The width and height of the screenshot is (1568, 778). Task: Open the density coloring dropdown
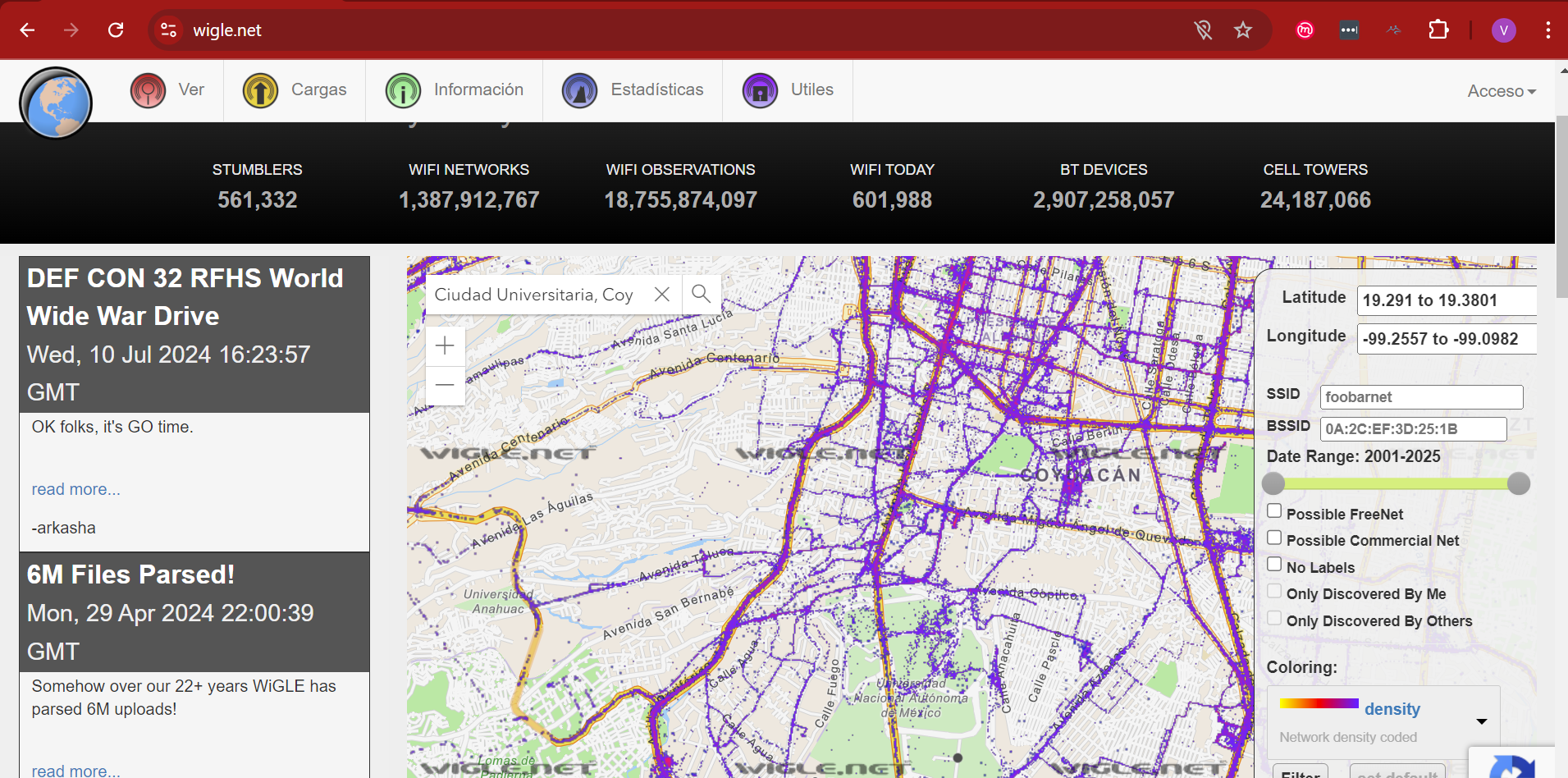(x=1481, y=721)
